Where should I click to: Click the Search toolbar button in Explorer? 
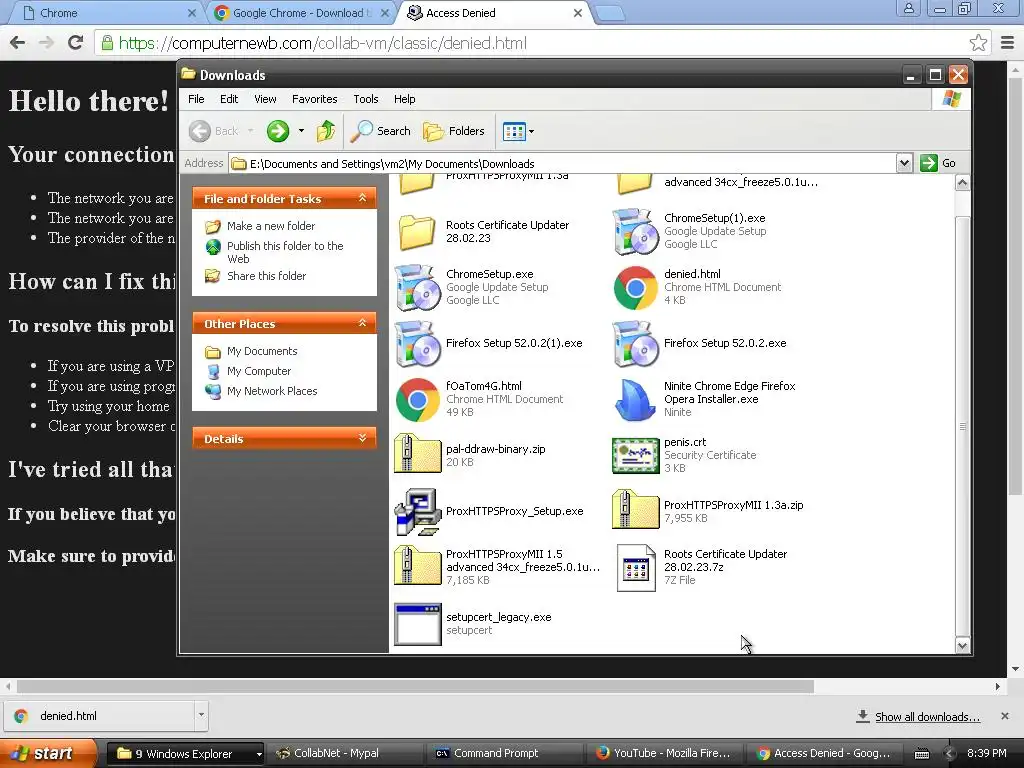click(381, 131)
